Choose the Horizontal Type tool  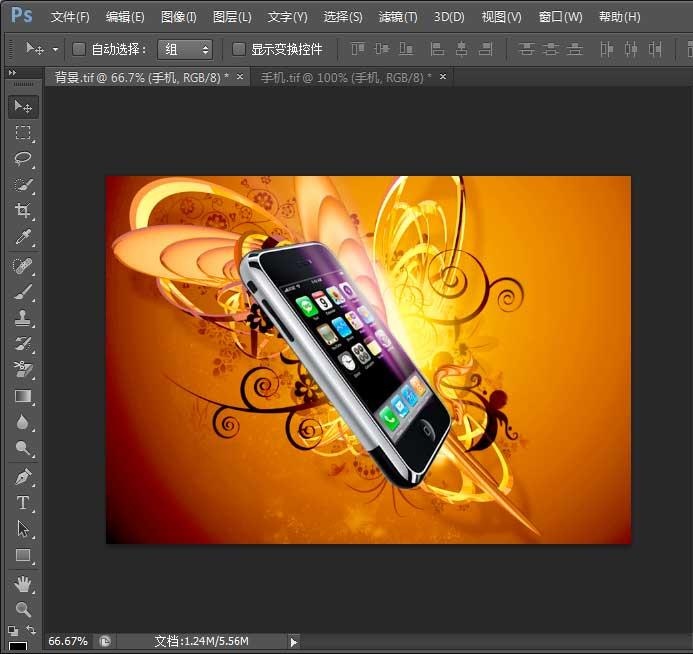click(23, 503)
